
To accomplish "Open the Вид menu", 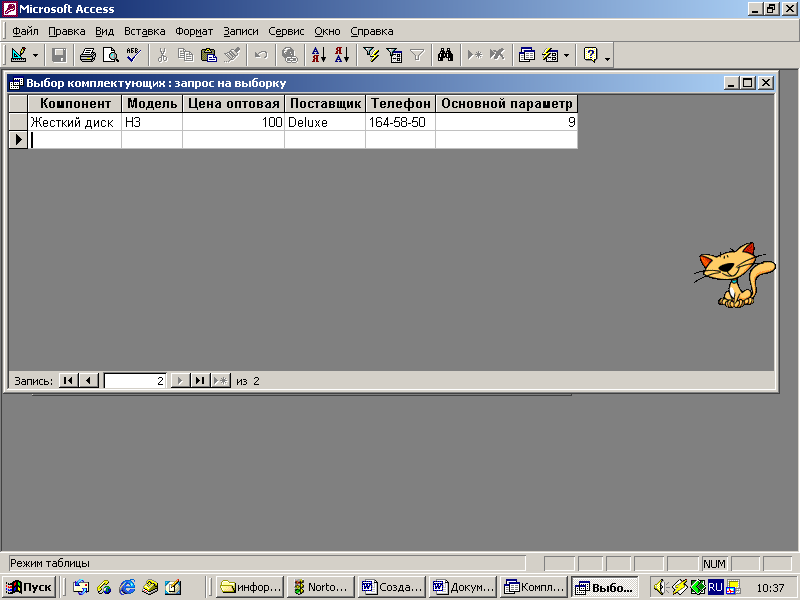I will [x=105, y=32].
